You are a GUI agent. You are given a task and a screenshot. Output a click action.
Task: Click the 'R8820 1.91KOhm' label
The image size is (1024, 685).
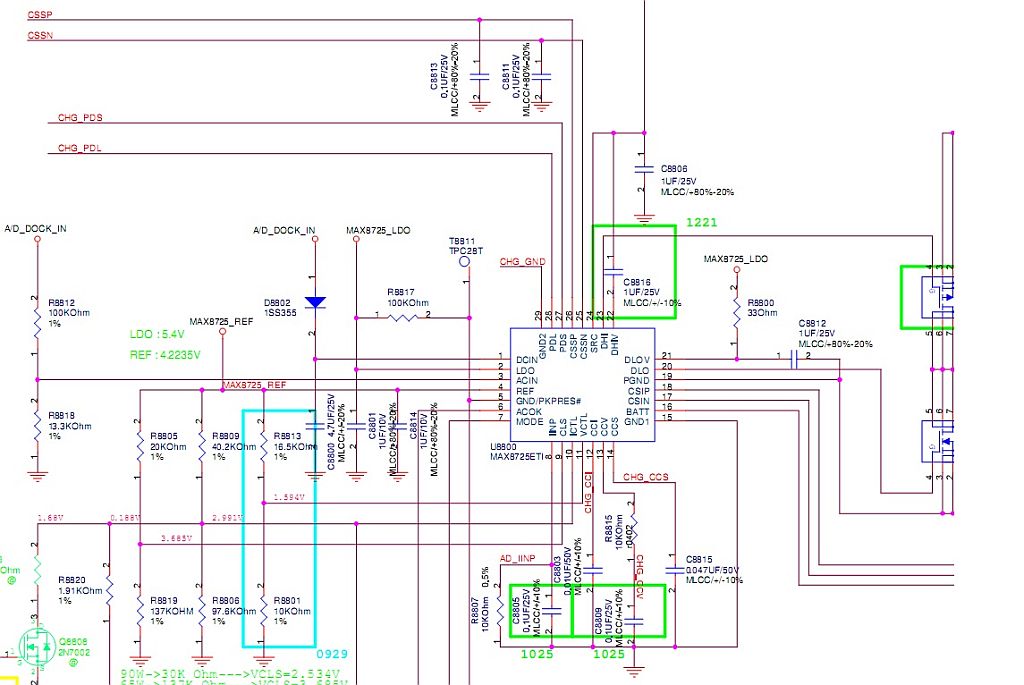pyautogui.click(x=80, y=585)
